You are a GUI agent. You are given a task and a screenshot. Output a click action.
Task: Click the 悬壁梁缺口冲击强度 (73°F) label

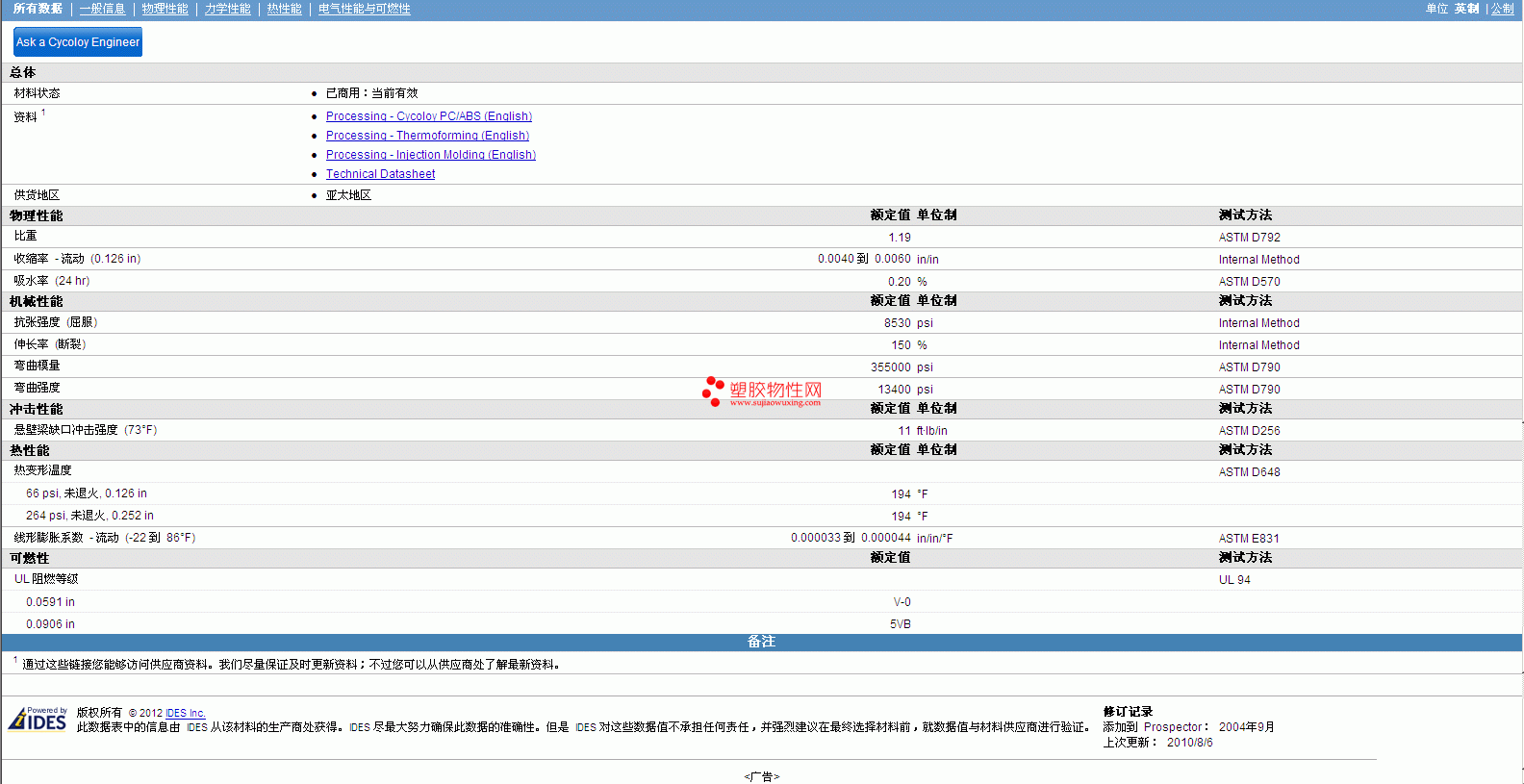tap(86, 430)
